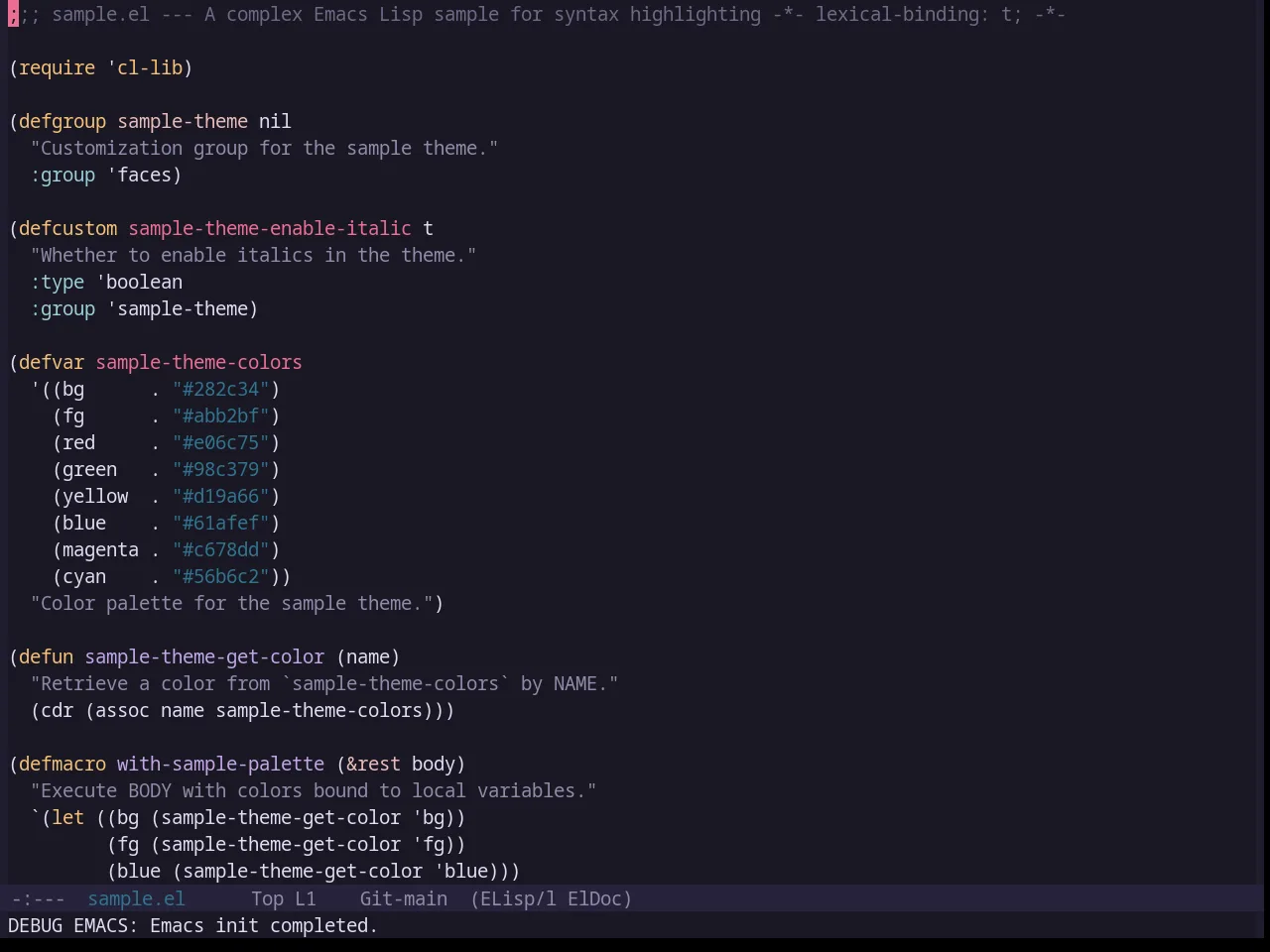Click the sample.el buffer name in mode line

[136, 898]
